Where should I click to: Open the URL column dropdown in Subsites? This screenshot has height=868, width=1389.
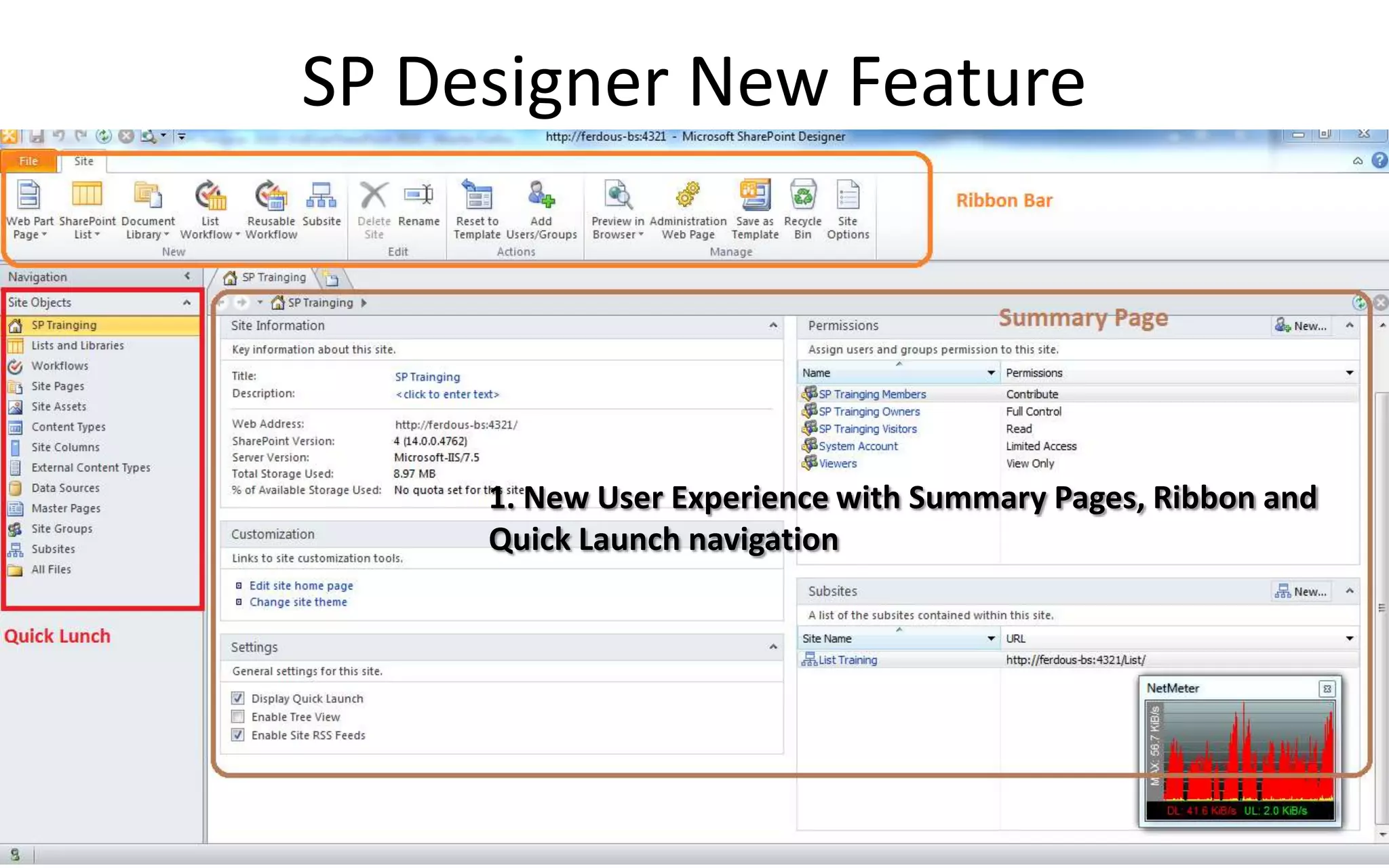click(1350, 639)
